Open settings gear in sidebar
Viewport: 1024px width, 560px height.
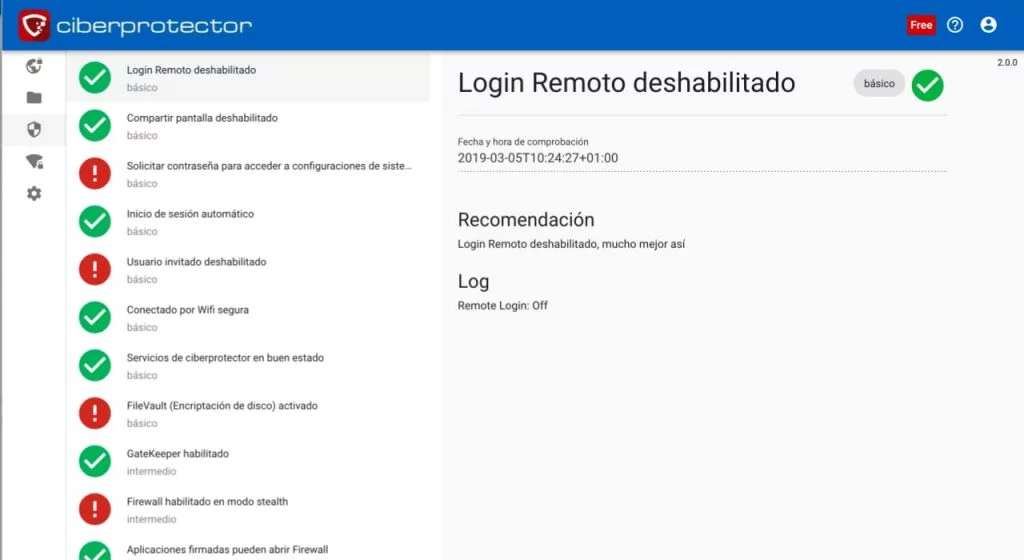(34, 193)
